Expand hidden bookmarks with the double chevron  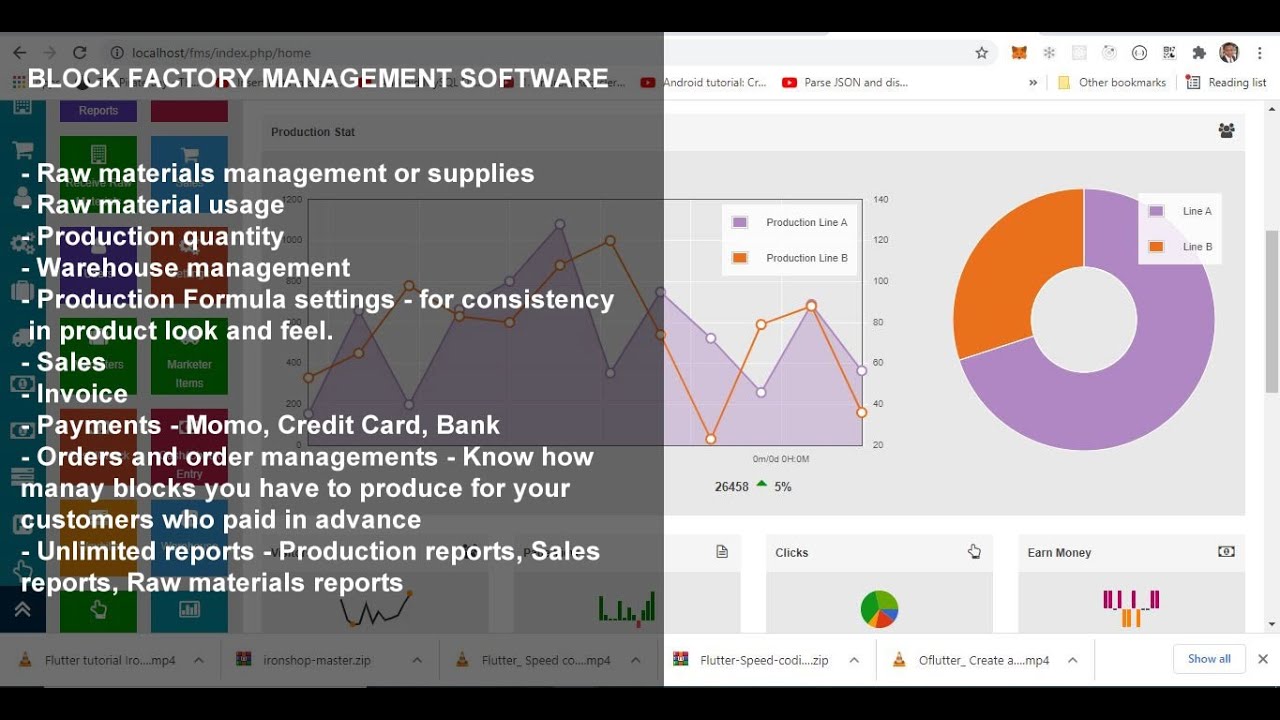pyautogui.click(x=1033, y=83)
